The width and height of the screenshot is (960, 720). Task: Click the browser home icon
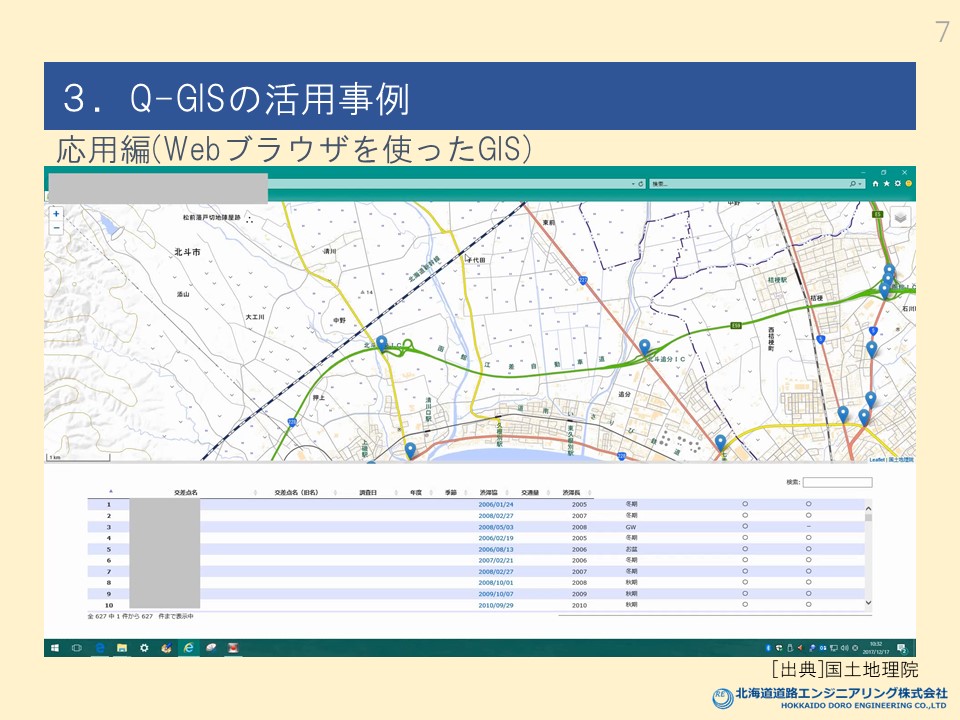pos(876,184)
